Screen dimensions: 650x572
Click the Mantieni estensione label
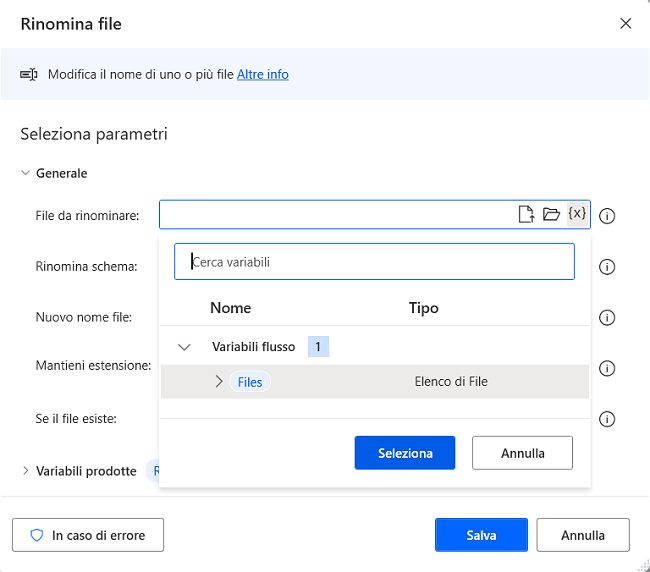pyautogui.click(x=93, y=365)
